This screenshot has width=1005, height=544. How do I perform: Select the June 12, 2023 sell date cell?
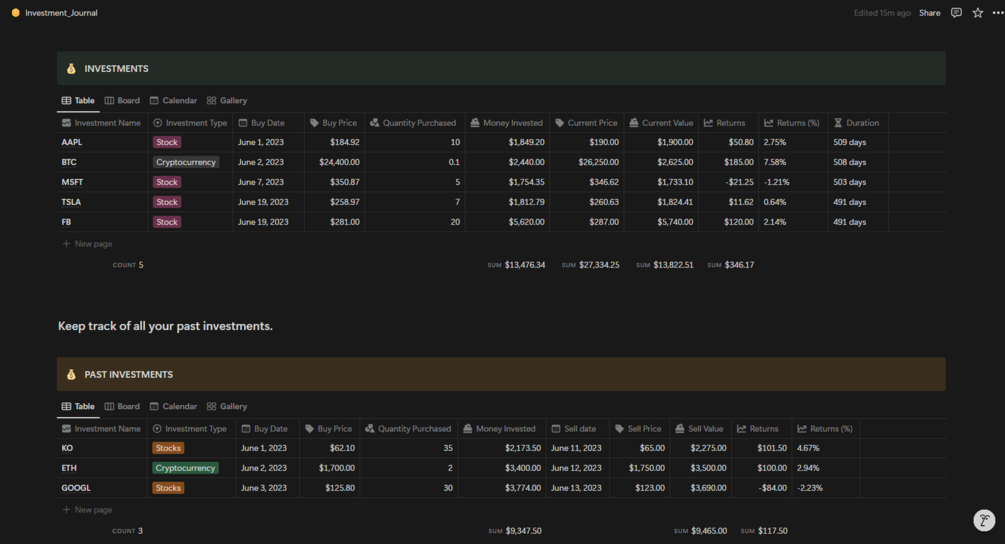(x=577, y=468)
